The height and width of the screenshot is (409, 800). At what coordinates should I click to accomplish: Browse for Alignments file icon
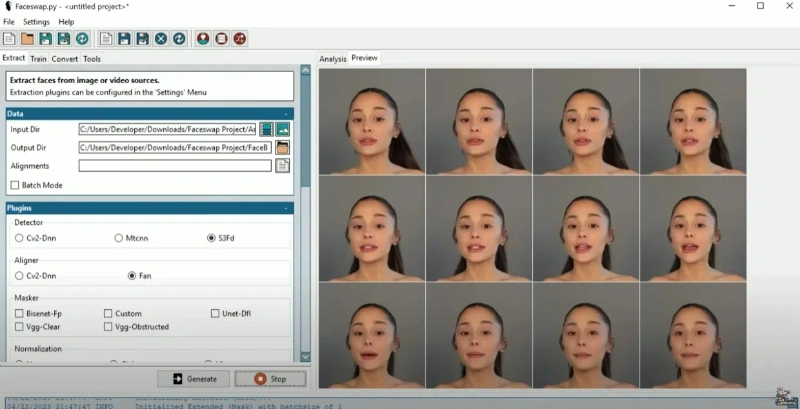283,166
